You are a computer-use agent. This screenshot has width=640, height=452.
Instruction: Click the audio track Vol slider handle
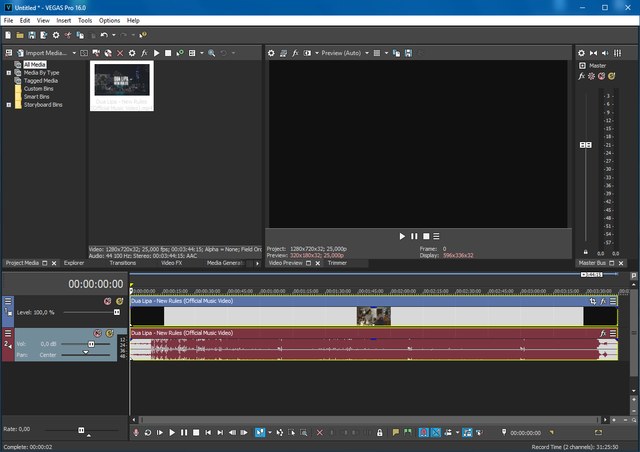92,343
